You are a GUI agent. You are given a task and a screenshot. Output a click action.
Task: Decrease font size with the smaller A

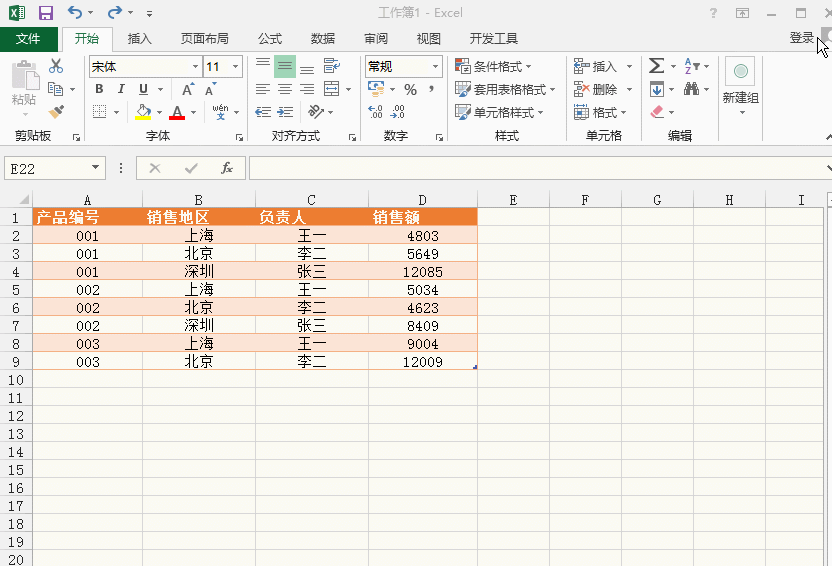(x=211, y=89)
